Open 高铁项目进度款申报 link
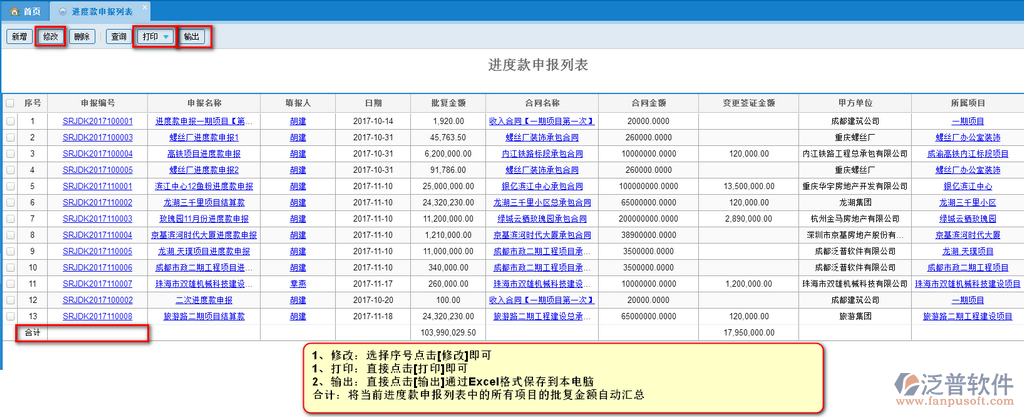 point(204,154)
